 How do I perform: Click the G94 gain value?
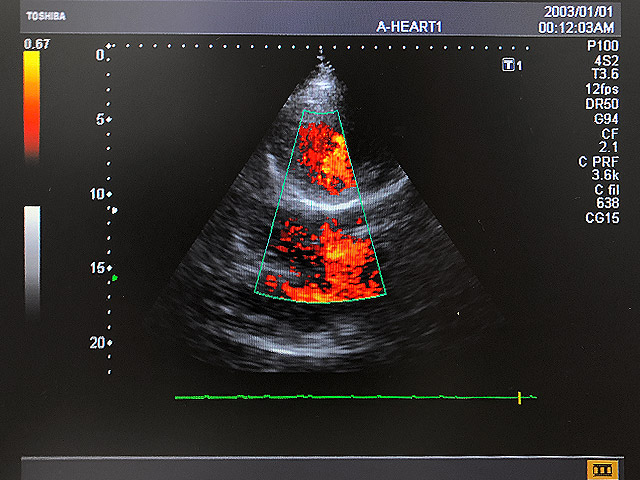(x=606, y=119)
